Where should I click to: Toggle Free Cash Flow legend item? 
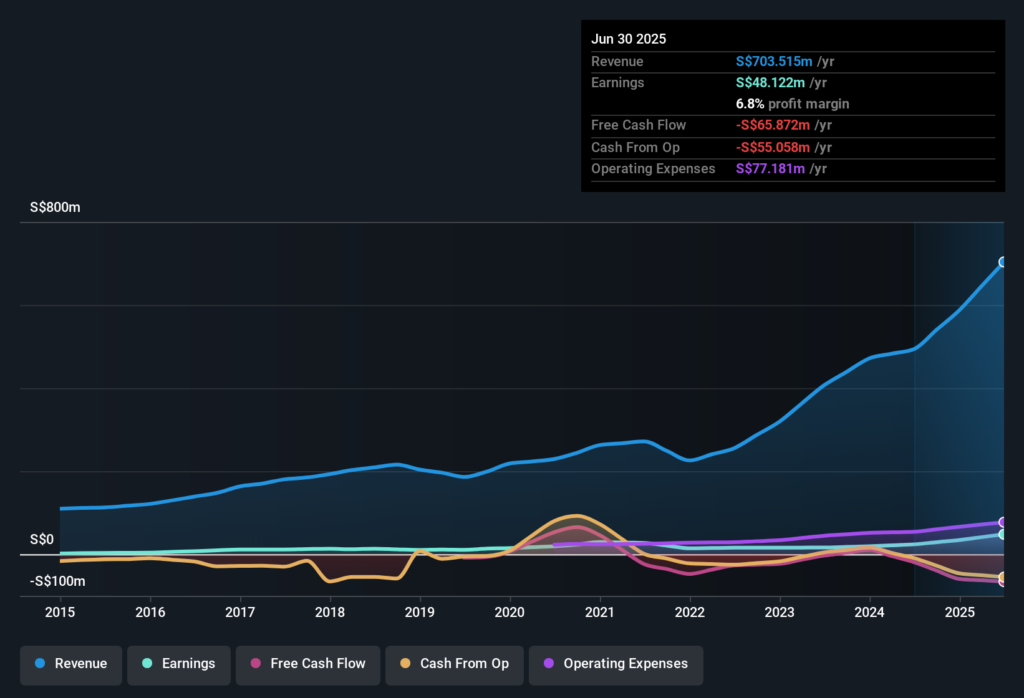point(307,664)
